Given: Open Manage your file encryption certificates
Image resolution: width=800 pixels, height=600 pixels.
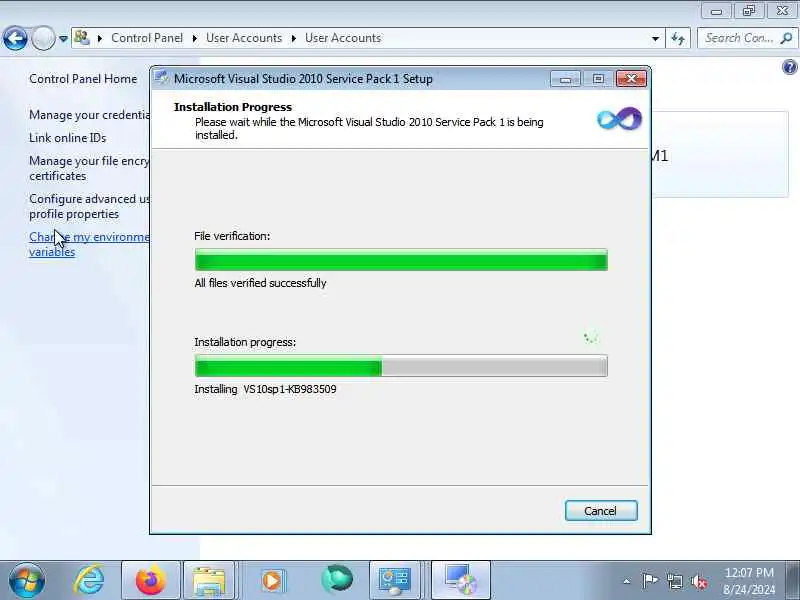Looking at the screenshot, I should pos(89,168).
